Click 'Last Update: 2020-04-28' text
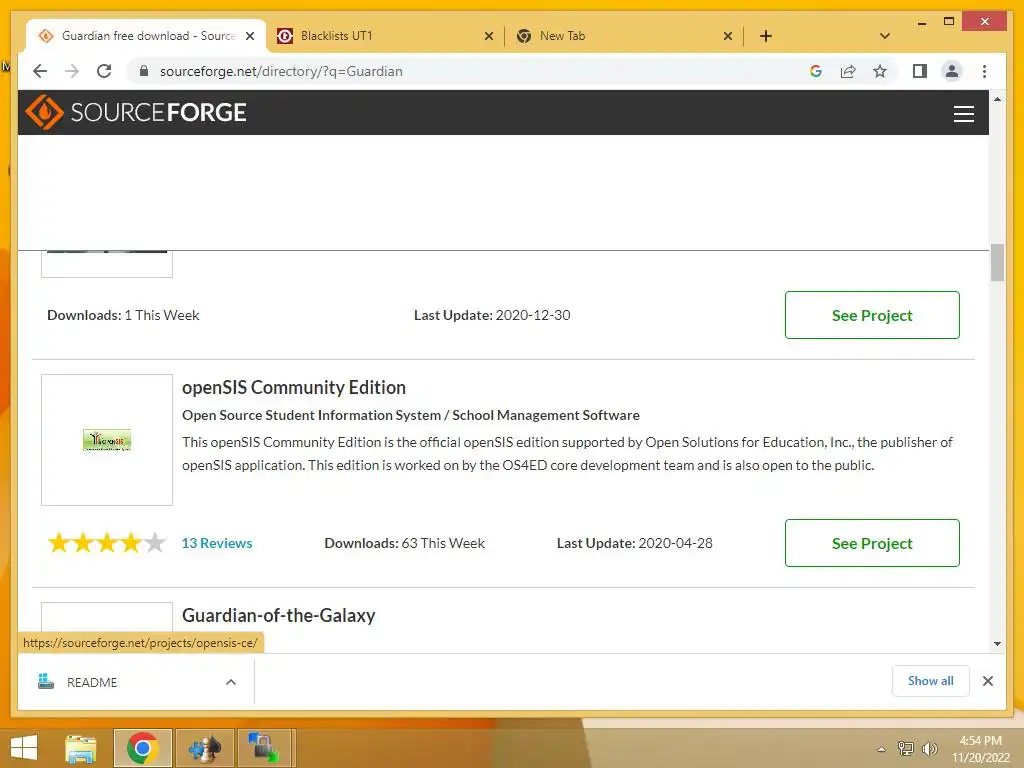 [634, 543]
